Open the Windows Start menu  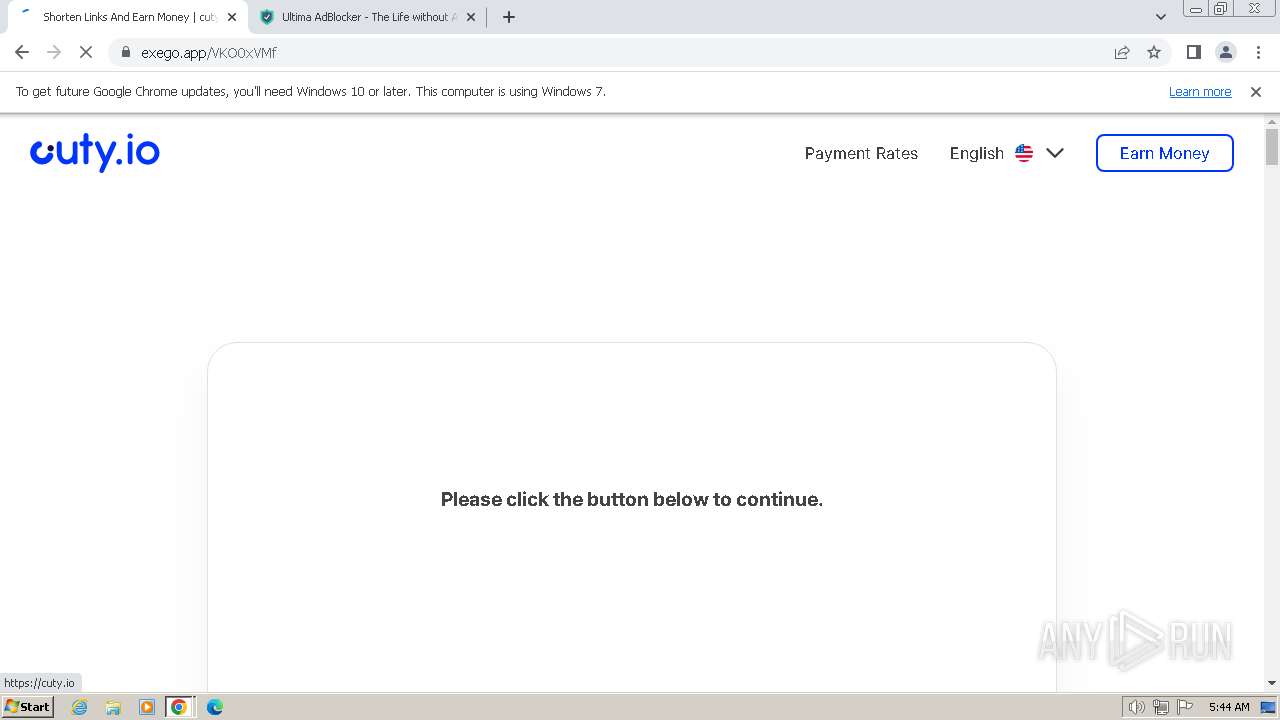pyautogui.click(x=27, y=706)
